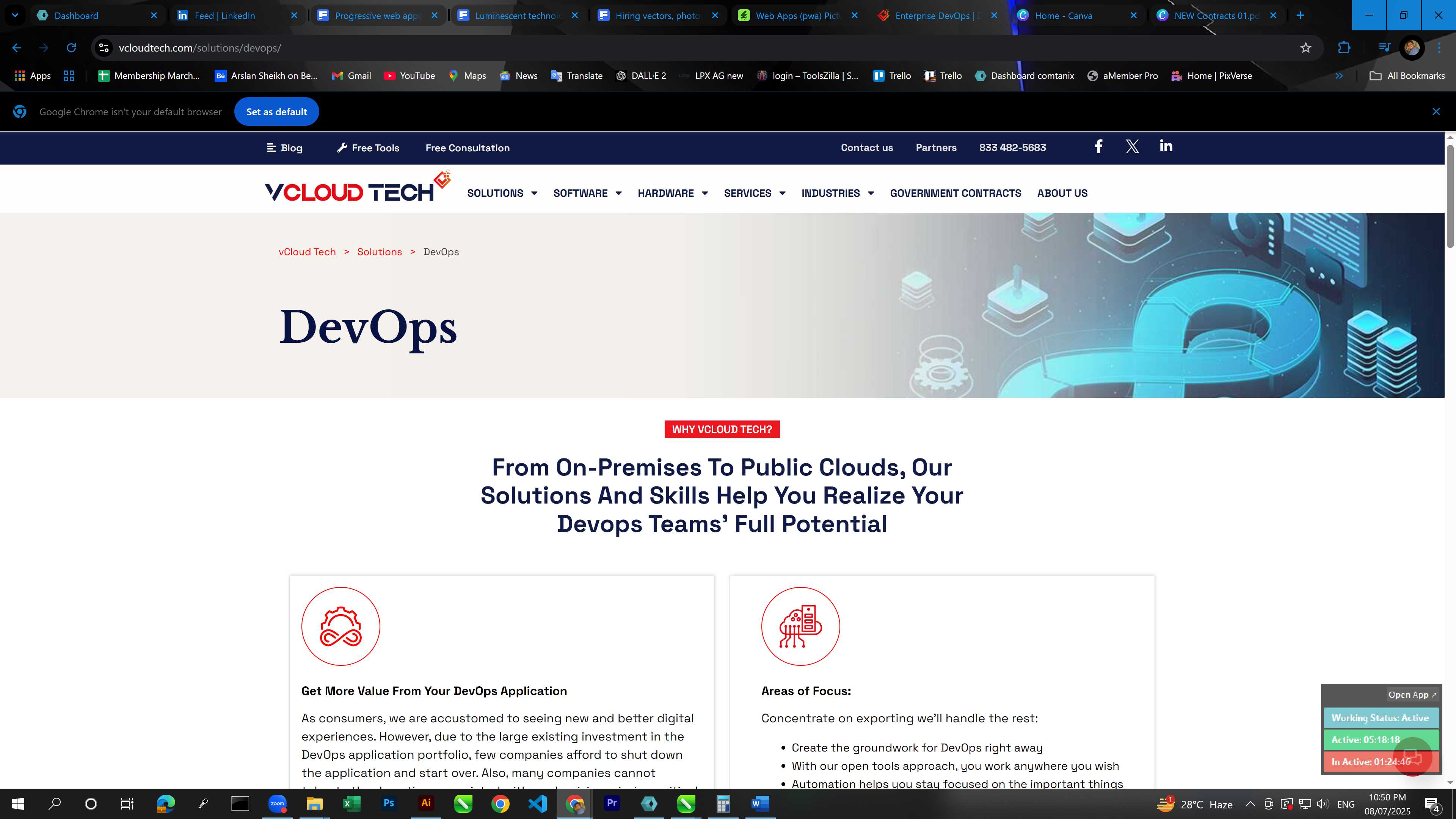
Task: Open File Explorer from taskbar
Action: tap(314, 803)
